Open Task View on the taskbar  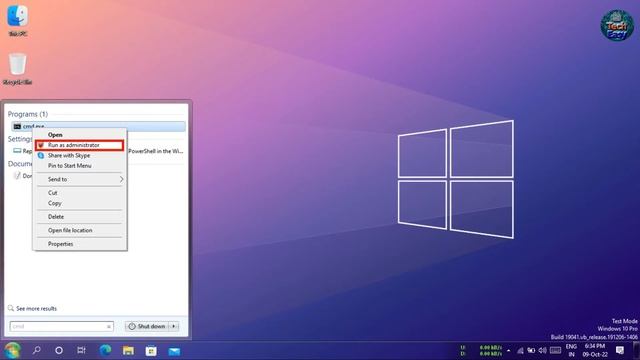click(x=81, y=350)
